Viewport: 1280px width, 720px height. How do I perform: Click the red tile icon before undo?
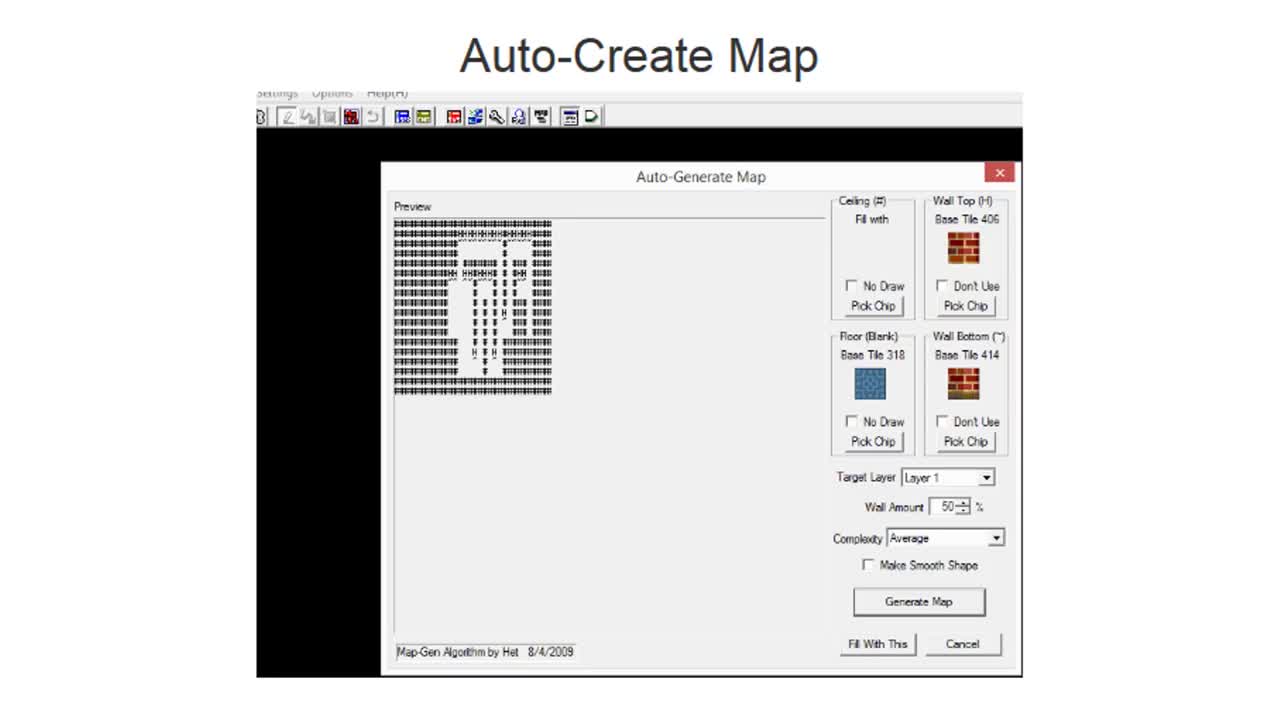pyautogui.click(x=351, y=117)
